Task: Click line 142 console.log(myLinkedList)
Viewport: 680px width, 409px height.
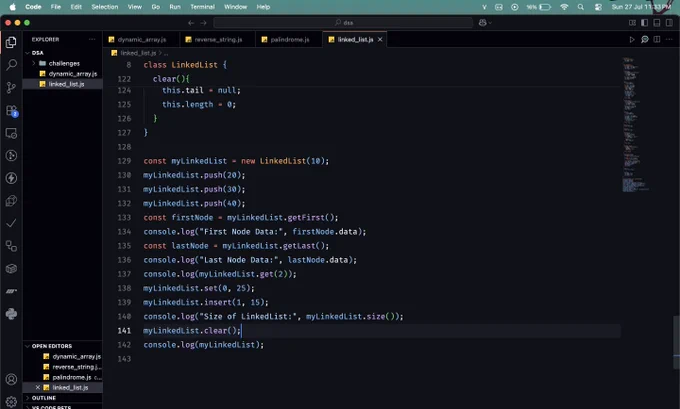Action: click(x=203, y=345)
